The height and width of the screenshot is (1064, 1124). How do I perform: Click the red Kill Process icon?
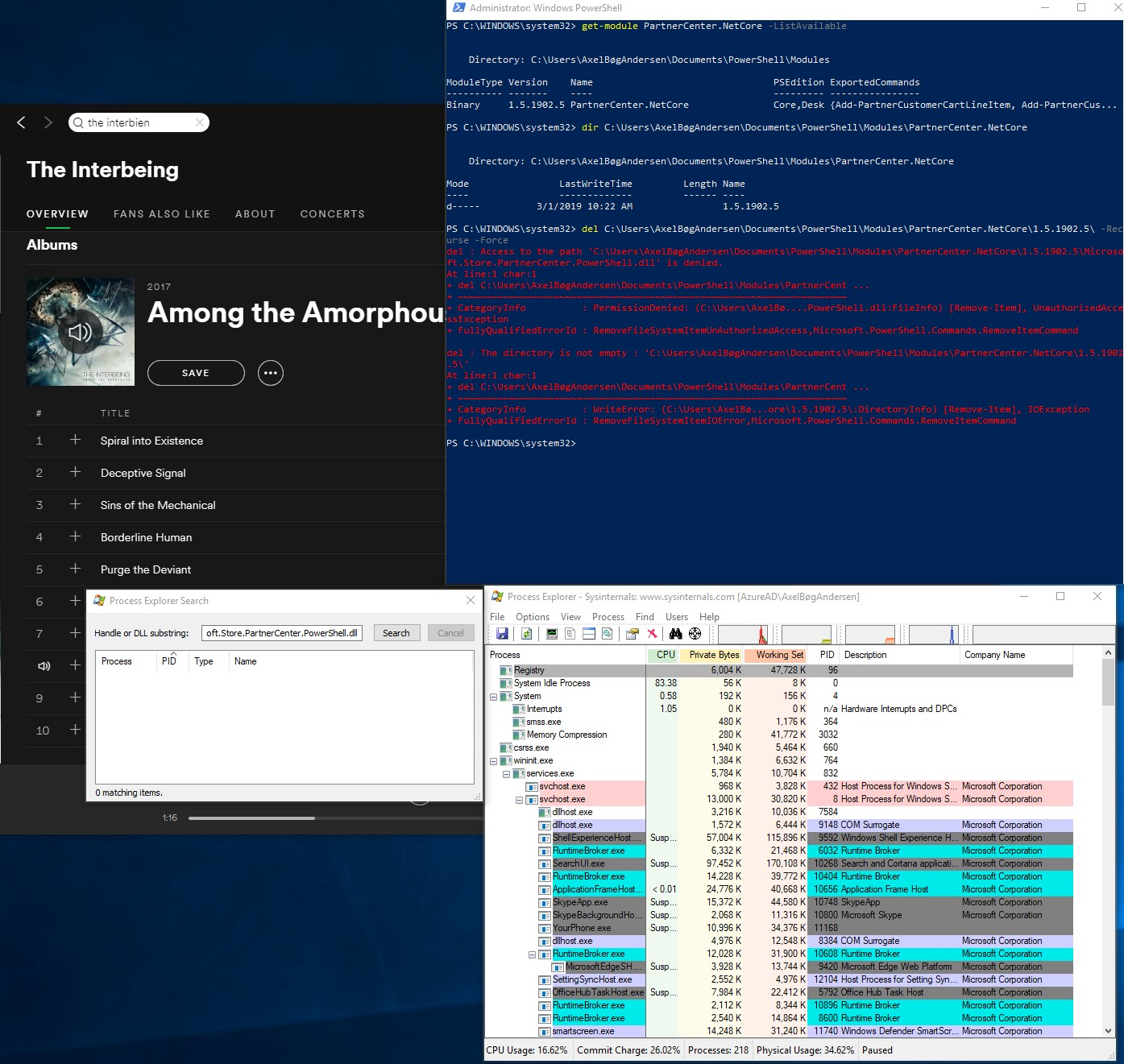click(653, 634)
